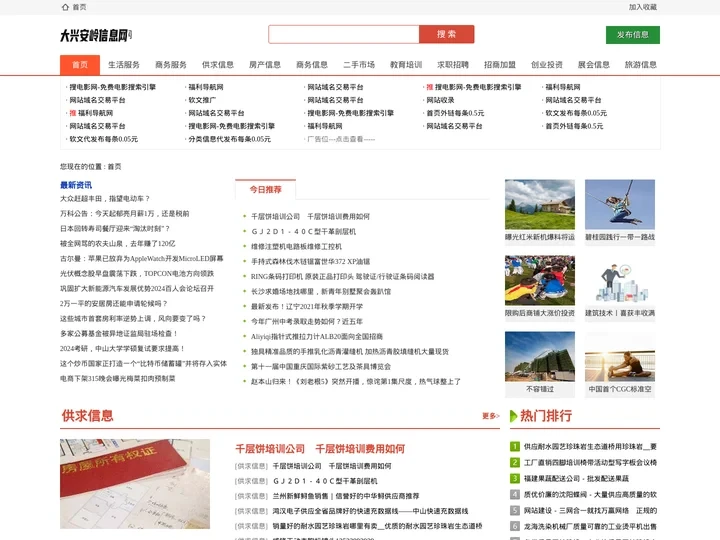Open news about 日本回转寿司餐厅
The width and height of the screenshot is (720, 540).
tap(115, 229)
